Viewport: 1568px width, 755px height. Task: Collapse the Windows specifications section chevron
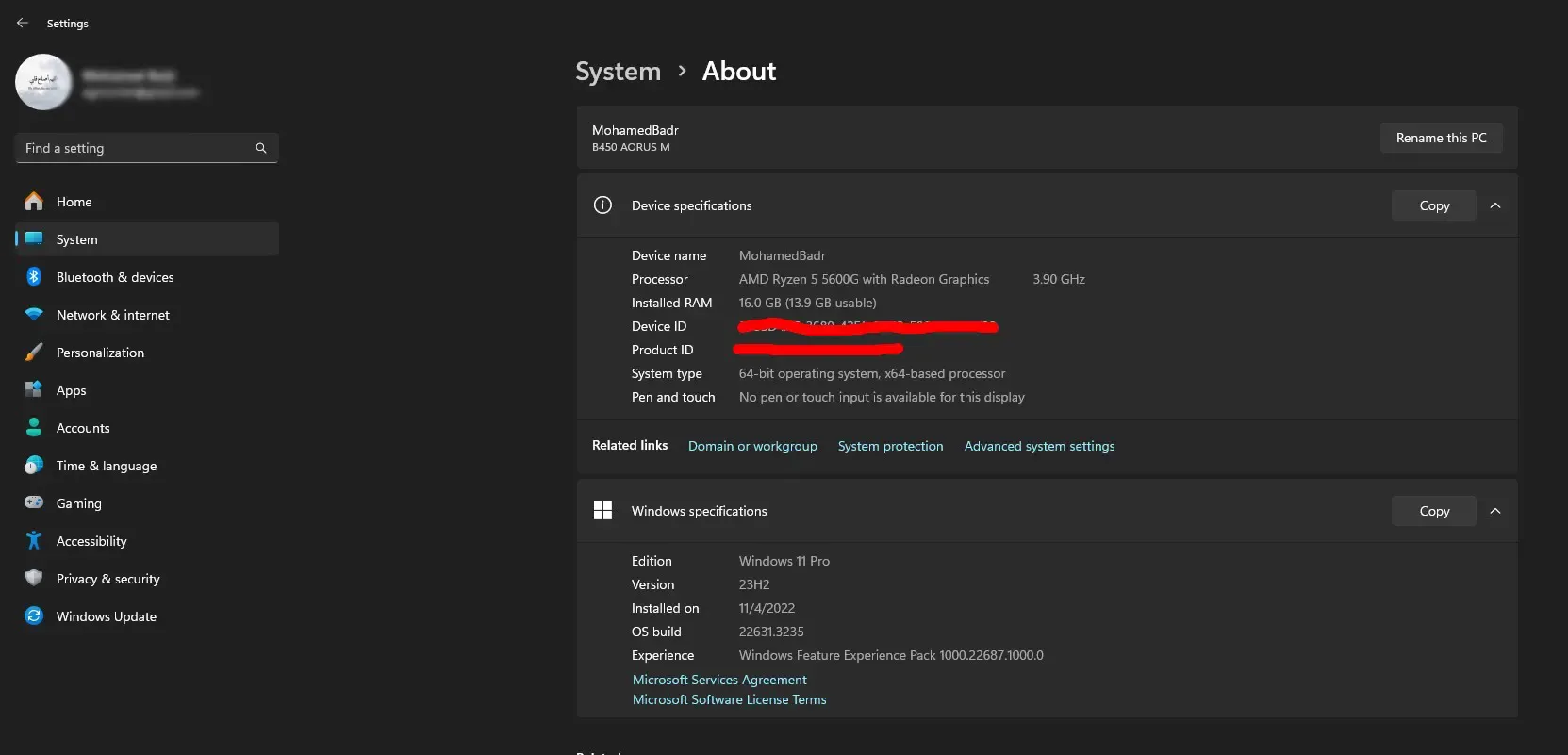[x=1495, y=511]
